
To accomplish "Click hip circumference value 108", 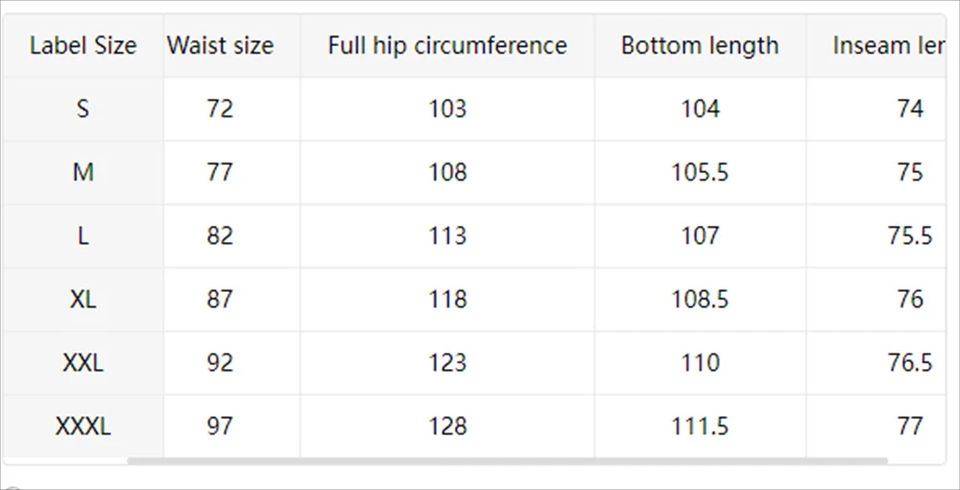I will (x=447, y=172).
